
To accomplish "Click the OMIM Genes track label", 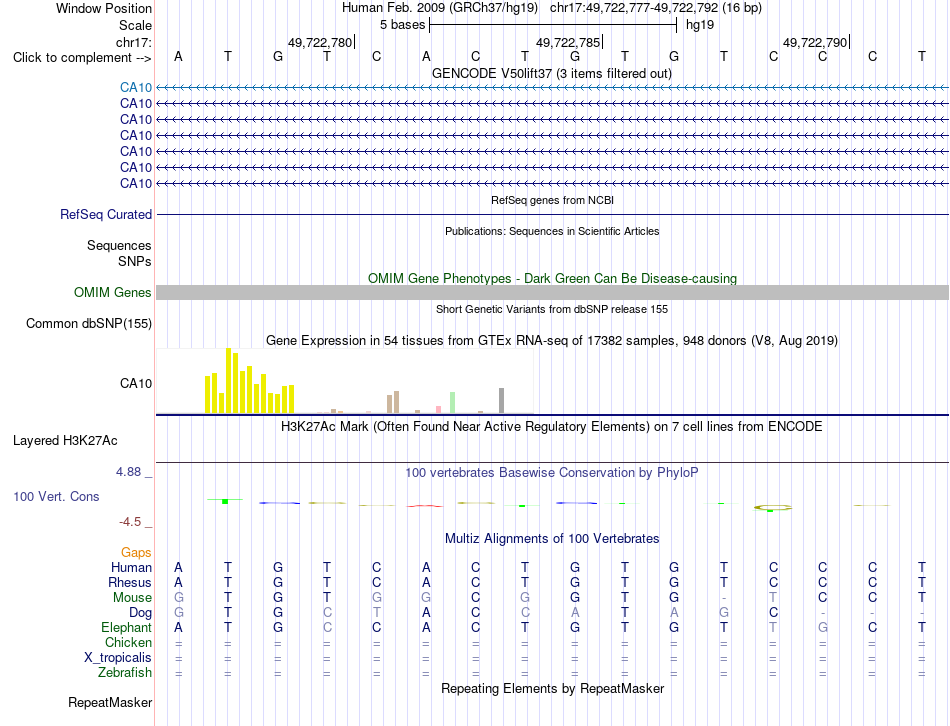I will (112, 293).
